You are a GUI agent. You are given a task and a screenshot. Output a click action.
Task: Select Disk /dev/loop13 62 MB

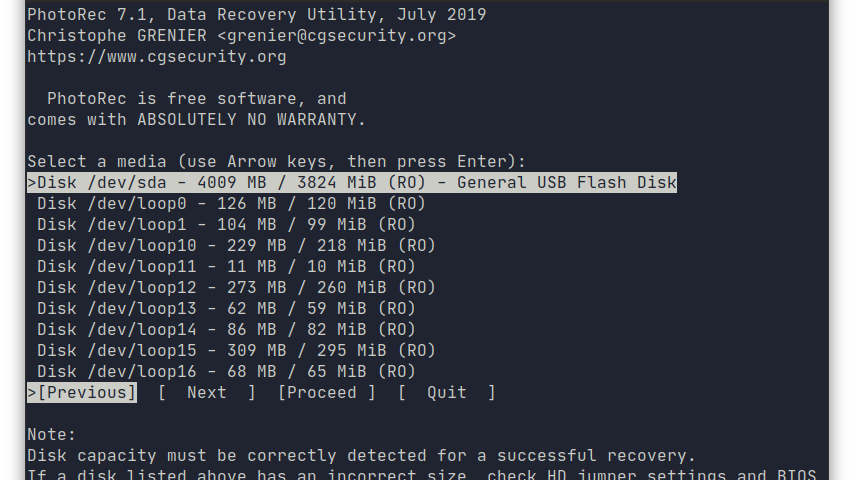point(226,309)
